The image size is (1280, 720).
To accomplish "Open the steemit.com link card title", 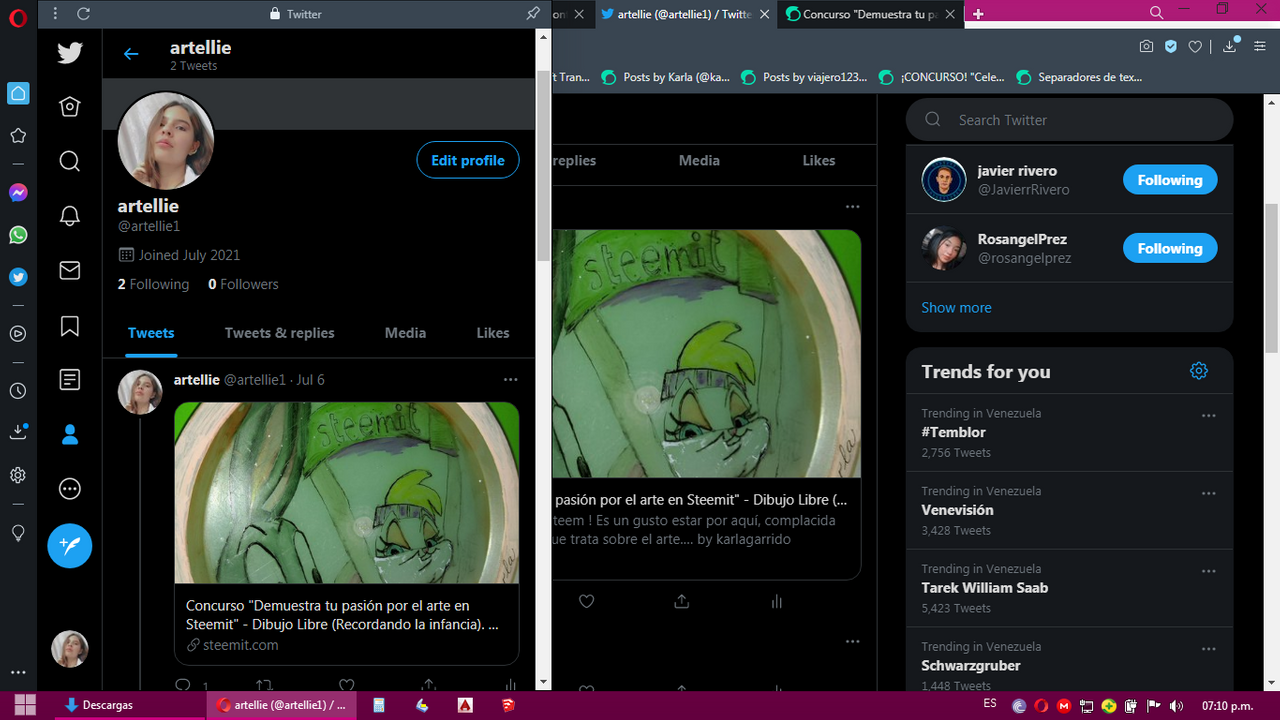I will point(342,614).
